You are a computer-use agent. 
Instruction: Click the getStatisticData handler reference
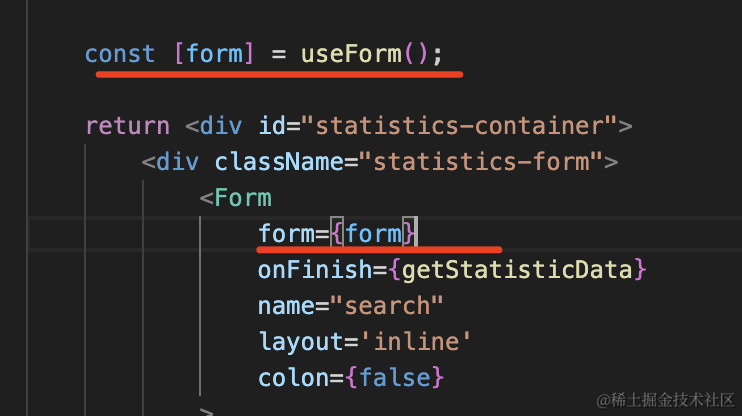517,270
